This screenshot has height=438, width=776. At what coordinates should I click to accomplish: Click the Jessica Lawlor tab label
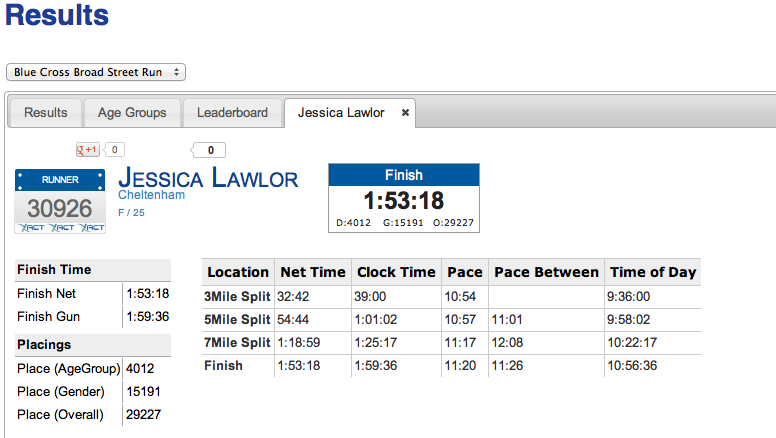(341, 113)
